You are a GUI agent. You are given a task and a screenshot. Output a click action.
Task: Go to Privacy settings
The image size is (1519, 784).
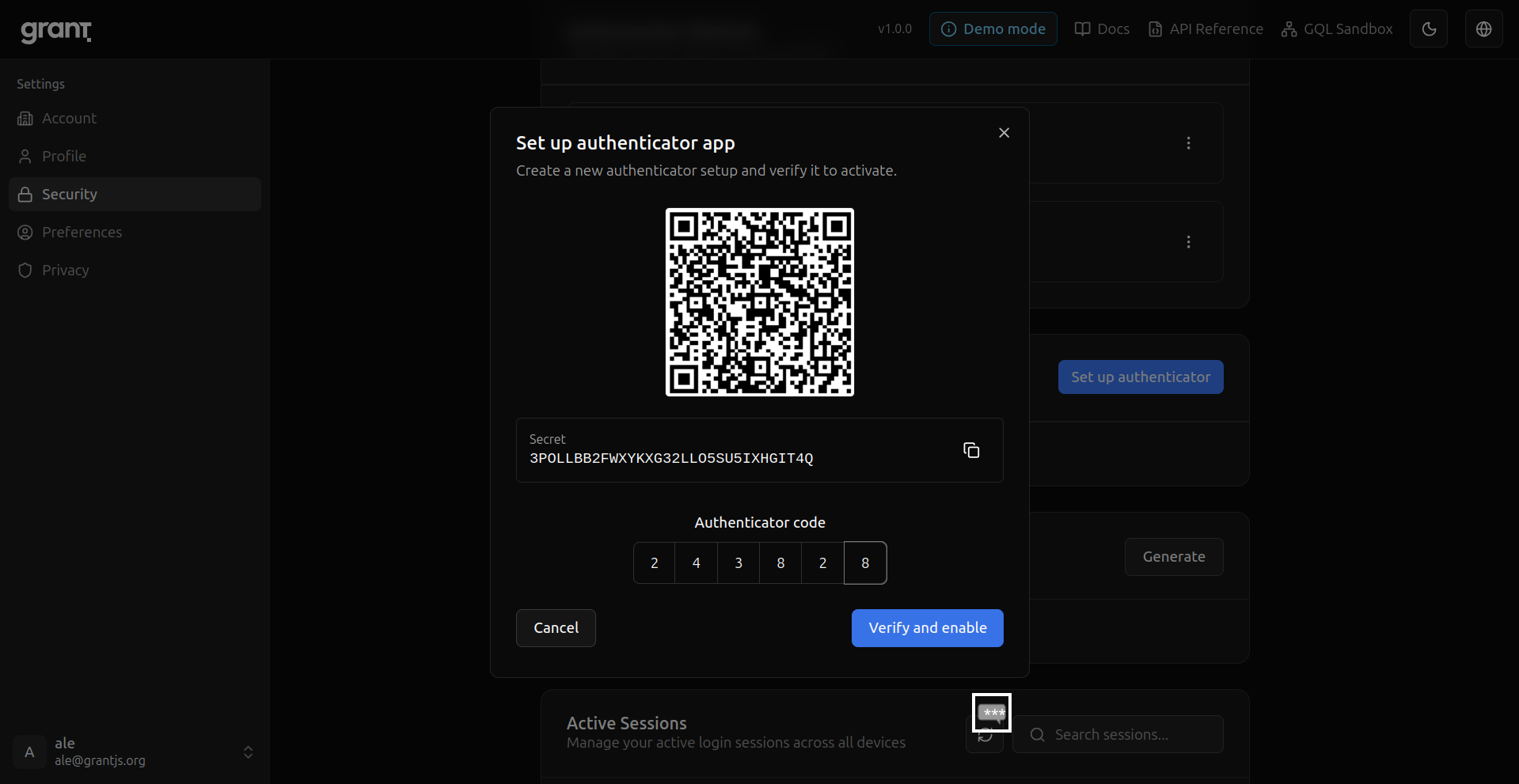click(x=135, y=271)
